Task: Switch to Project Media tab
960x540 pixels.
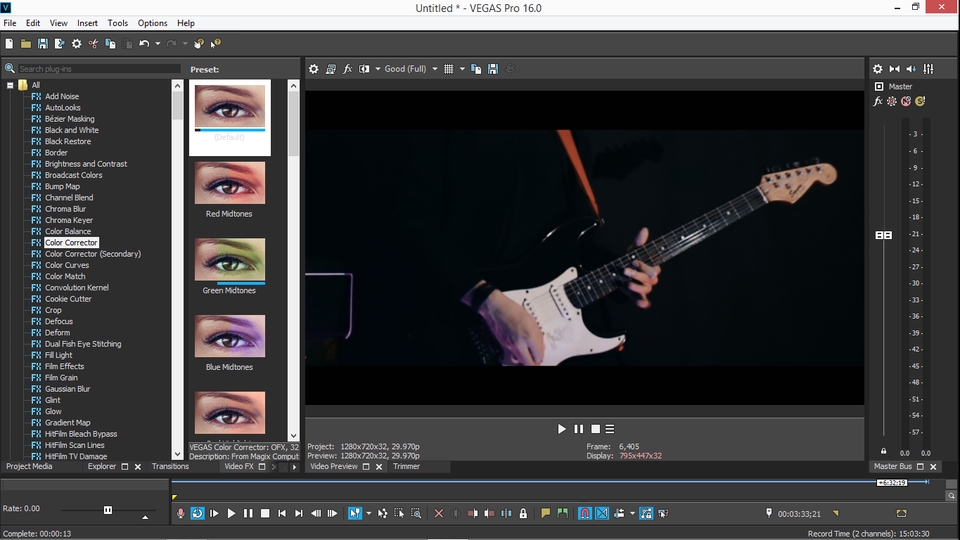Action: (x=29, y=467)
